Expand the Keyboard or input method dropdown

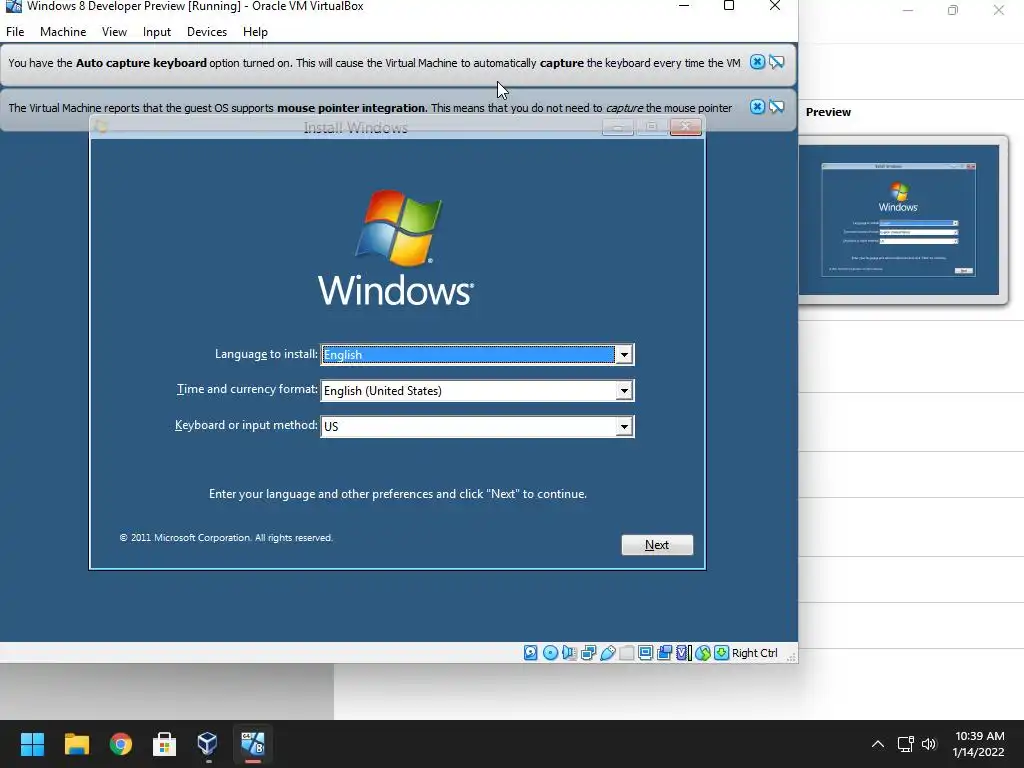click(624, 426)
